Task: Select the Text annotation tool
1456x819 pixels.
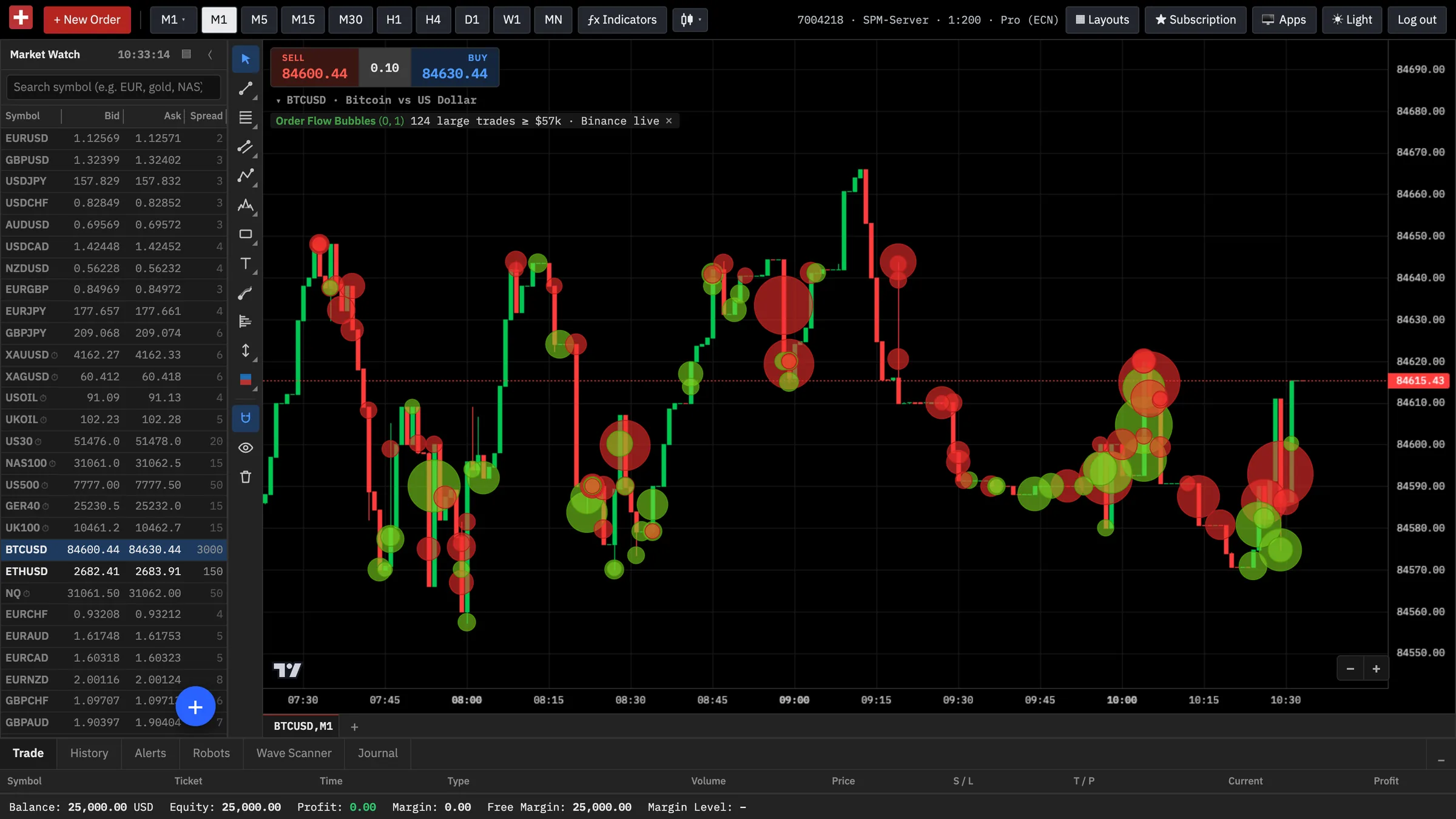Action: tap(245, 263)
